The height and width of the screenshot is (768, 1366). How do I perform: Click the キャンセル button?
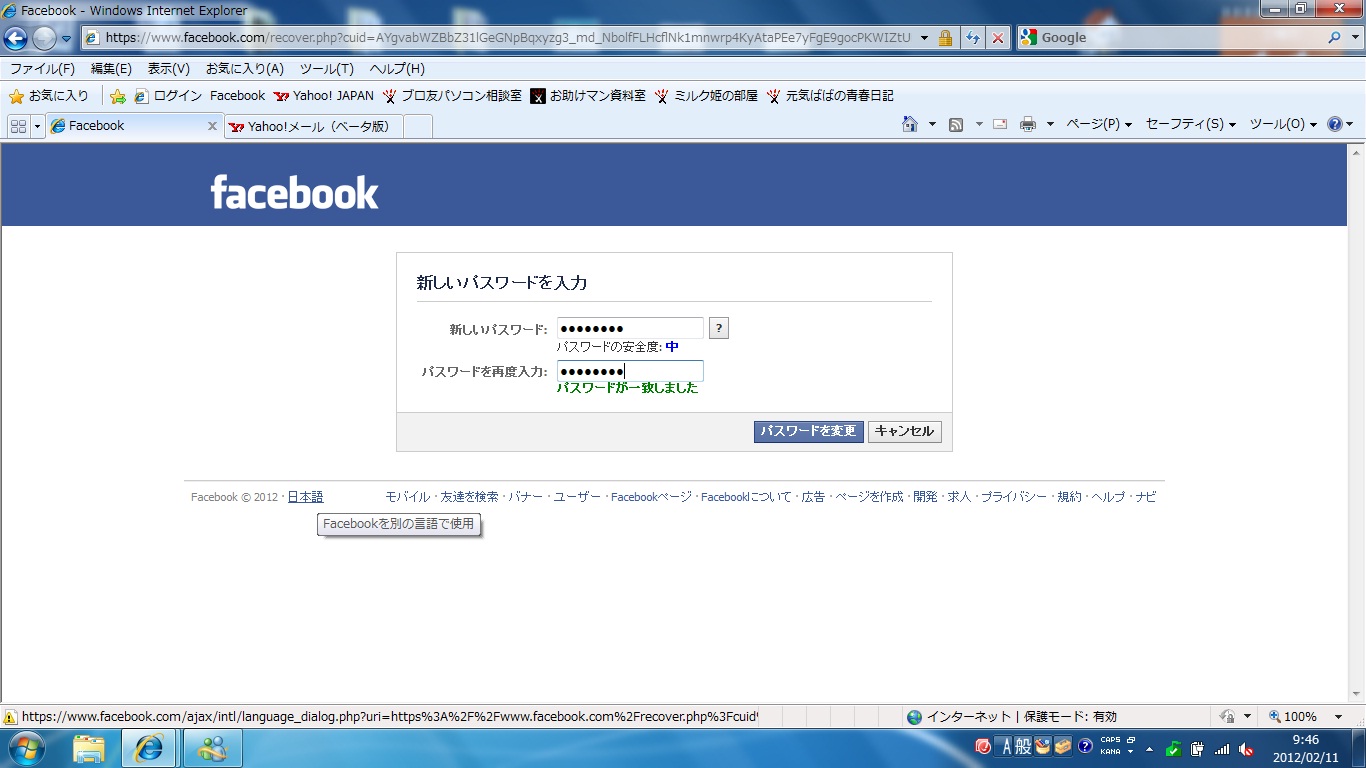point(905,431)
